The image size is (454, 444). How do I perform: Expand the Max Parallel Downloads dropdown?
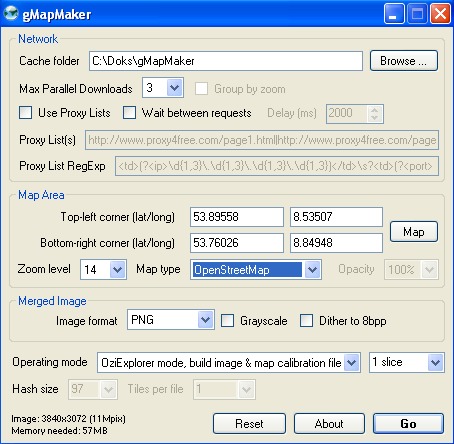click(174, 88)
